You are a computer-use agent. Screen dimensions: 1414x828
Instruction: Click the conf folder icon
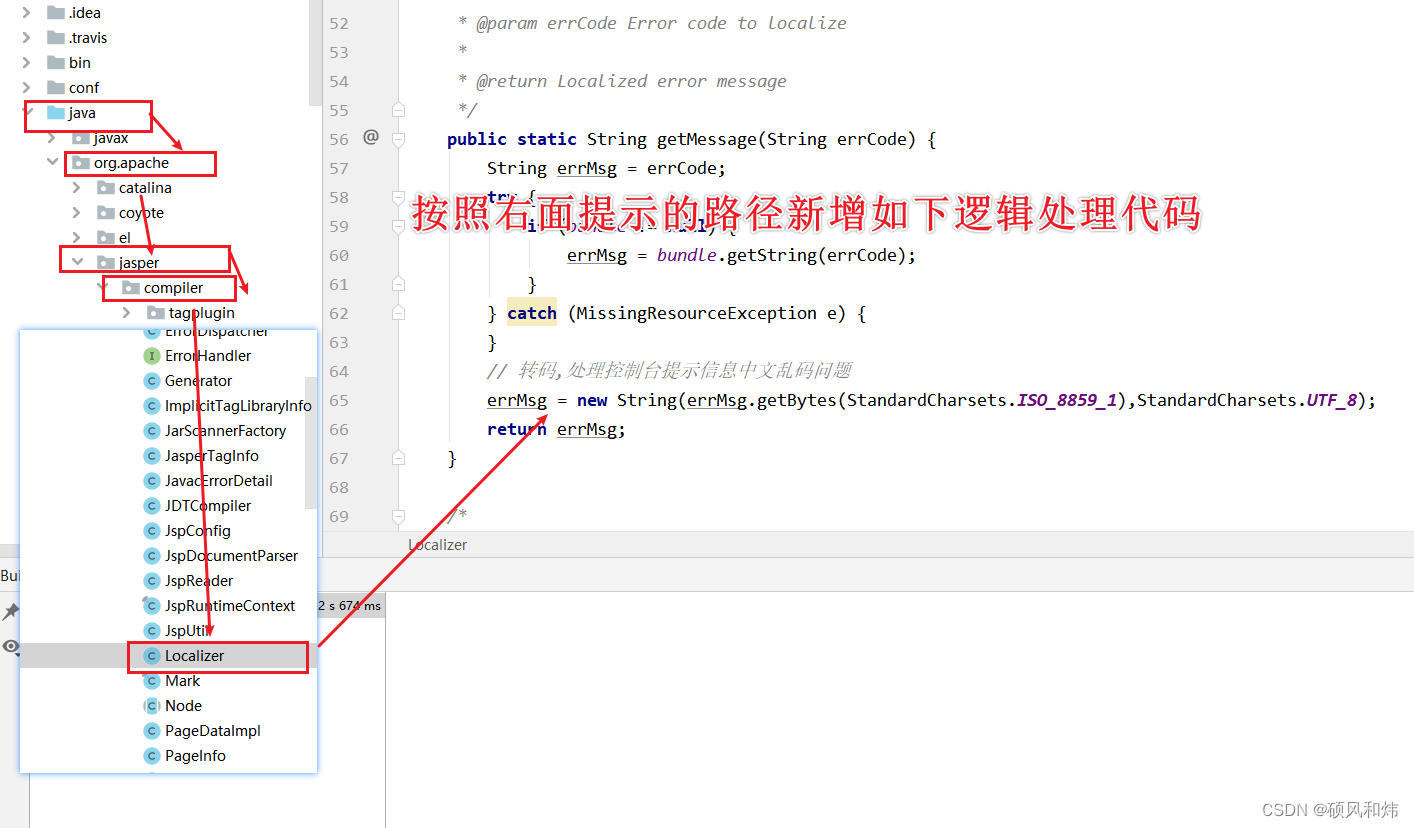click(56, 88)
